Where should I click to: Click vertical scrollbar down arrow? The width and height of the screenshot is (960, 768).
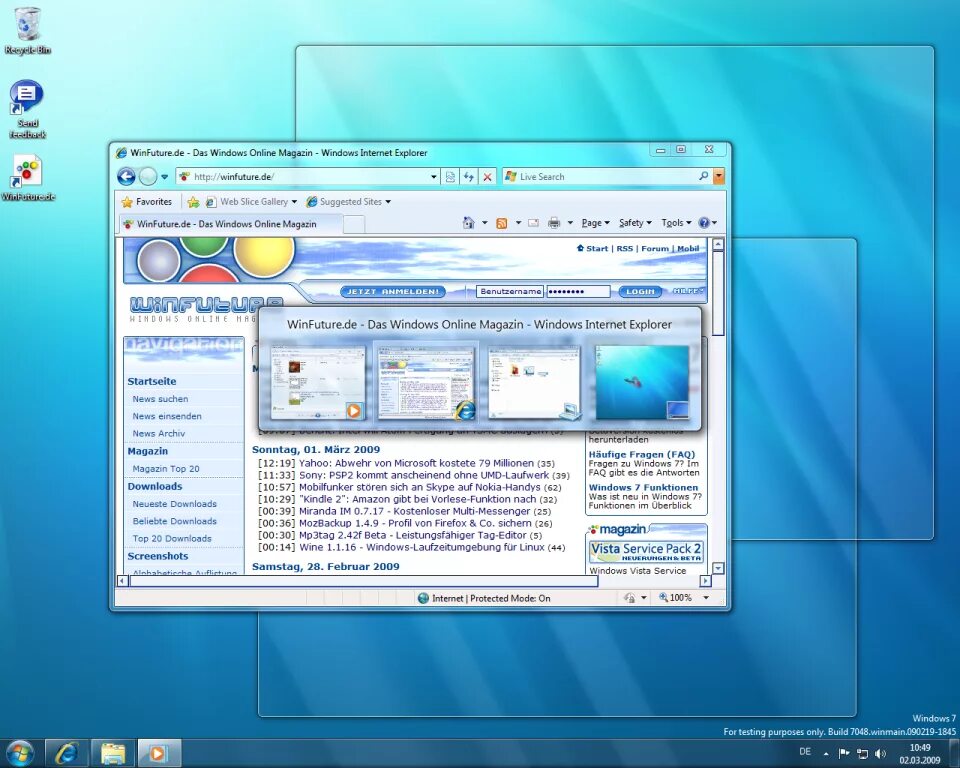coord(718,568)
